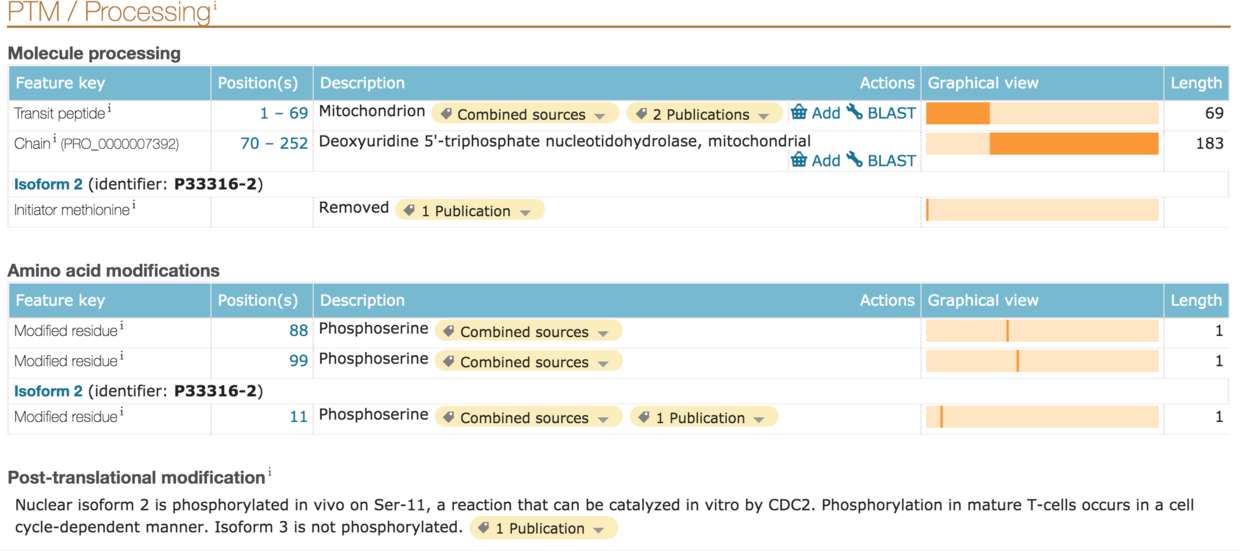The height and width of the screenshot is (551, 1240).
Task: Expand 1 Publication under Post-translational modification text
Action: [x=543, y=528]
